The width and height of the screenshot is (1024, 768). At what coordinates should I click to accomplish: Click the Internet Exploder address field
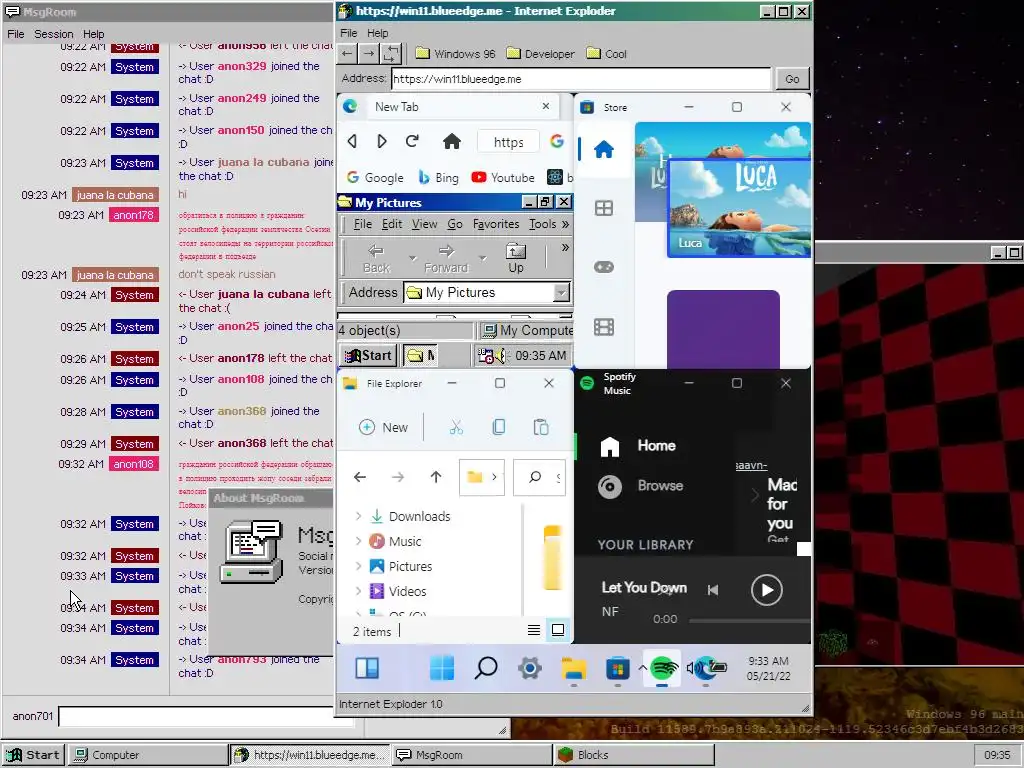point(581,78)
